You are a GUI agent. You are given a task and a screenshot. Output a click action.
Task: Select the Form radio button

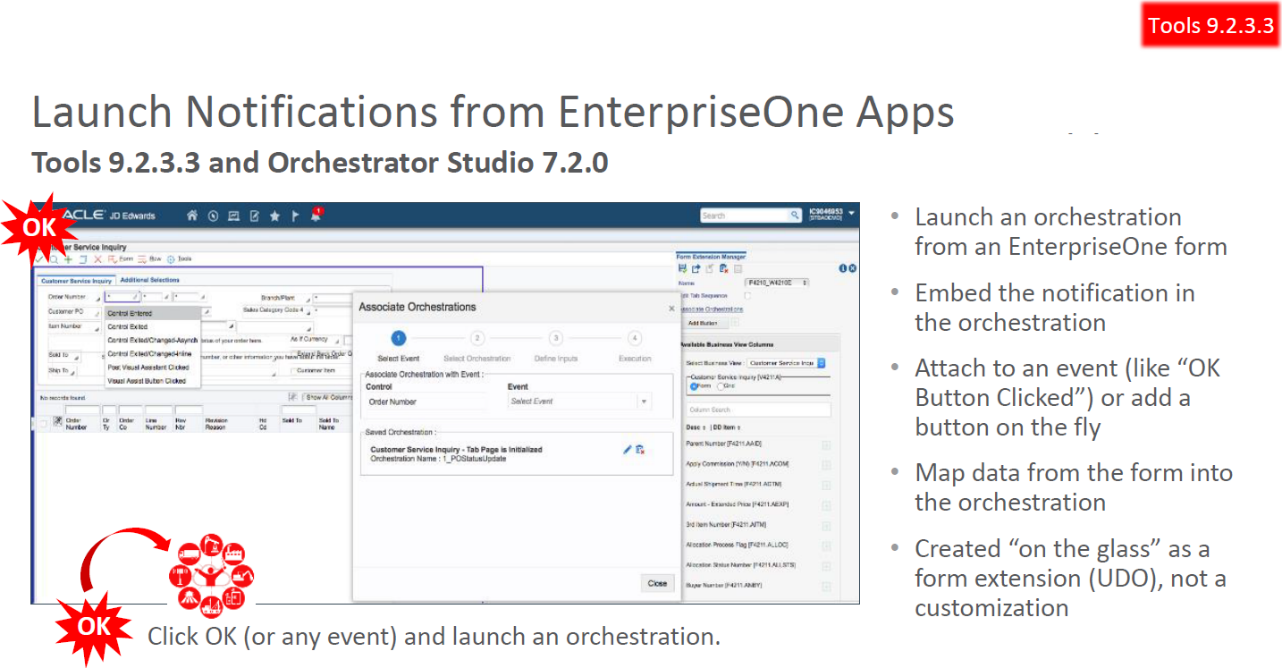[x=694, y=386]
